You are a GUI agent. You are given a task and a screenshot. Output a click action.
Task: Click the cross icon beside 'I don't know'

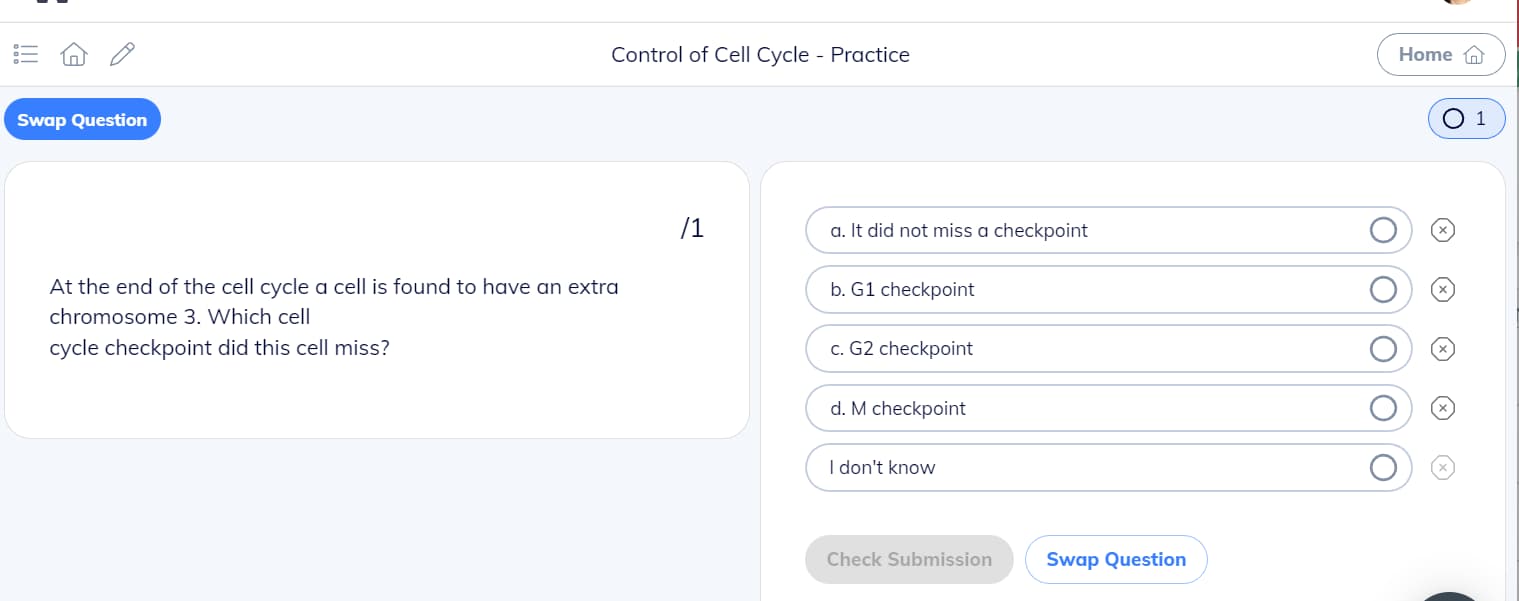coord(1443,467)
